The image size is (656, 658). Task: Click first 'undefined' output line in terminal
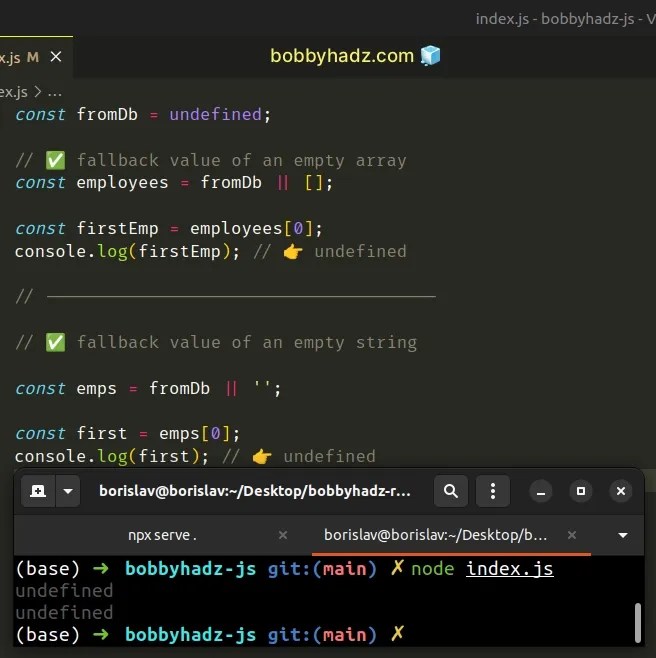tap(64, 591)
